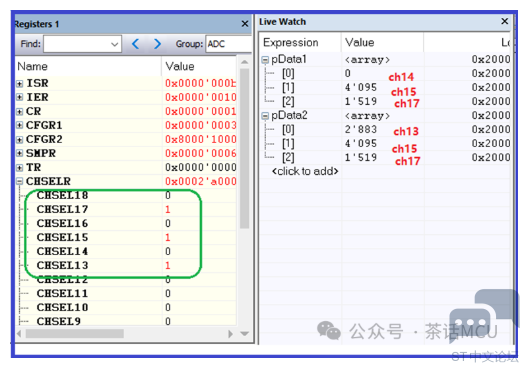Click the pData2 [0] value 2'883
Screen dimensions: 528x372
361,130
